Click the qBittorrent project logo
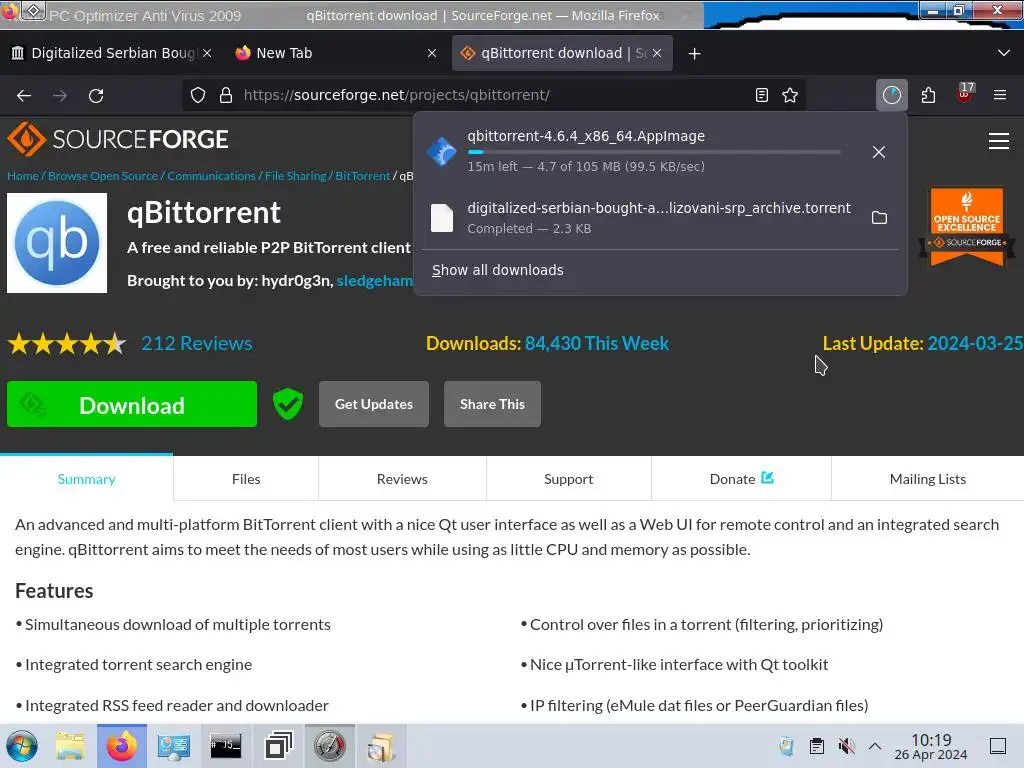The image size is (1024, 768). coord(57,243)
